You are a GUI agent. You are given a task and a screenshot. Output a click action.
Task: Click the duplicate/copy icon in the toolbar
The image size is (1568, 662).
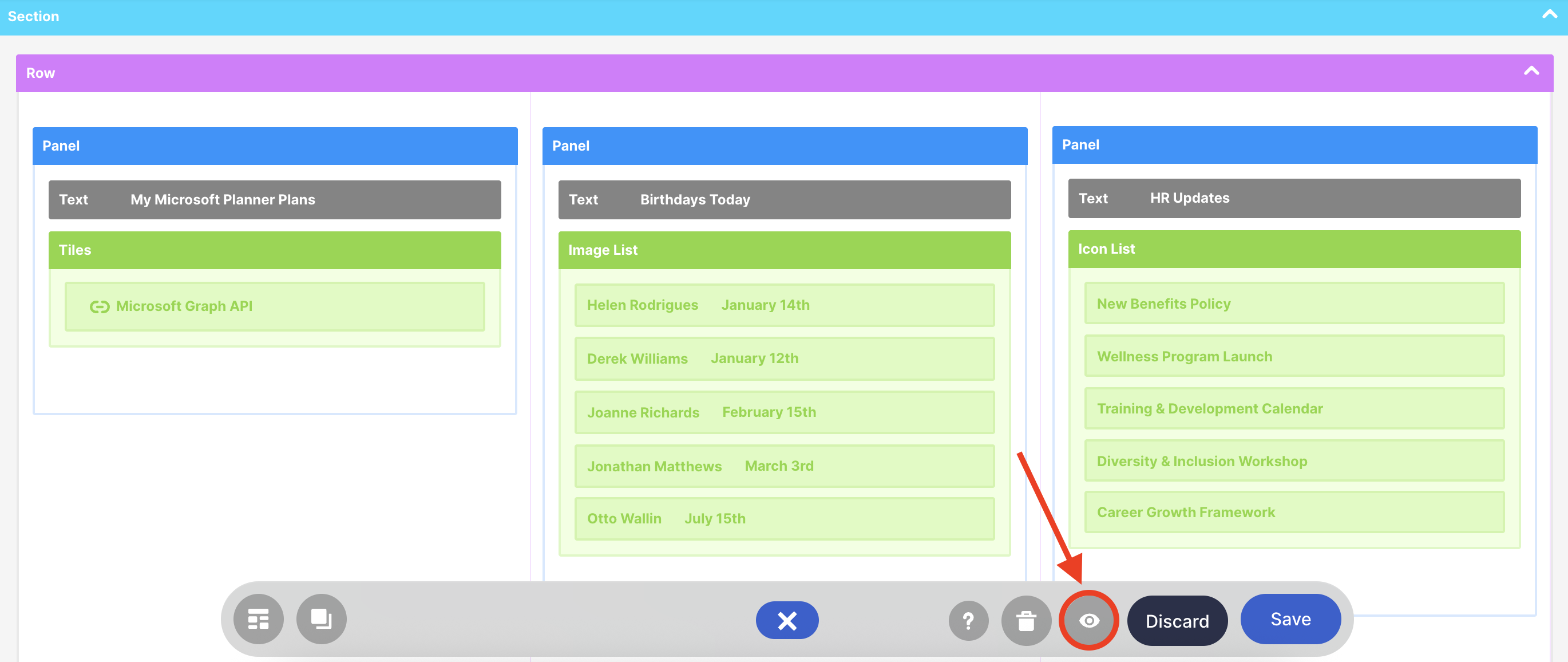(x=321, y=618)
